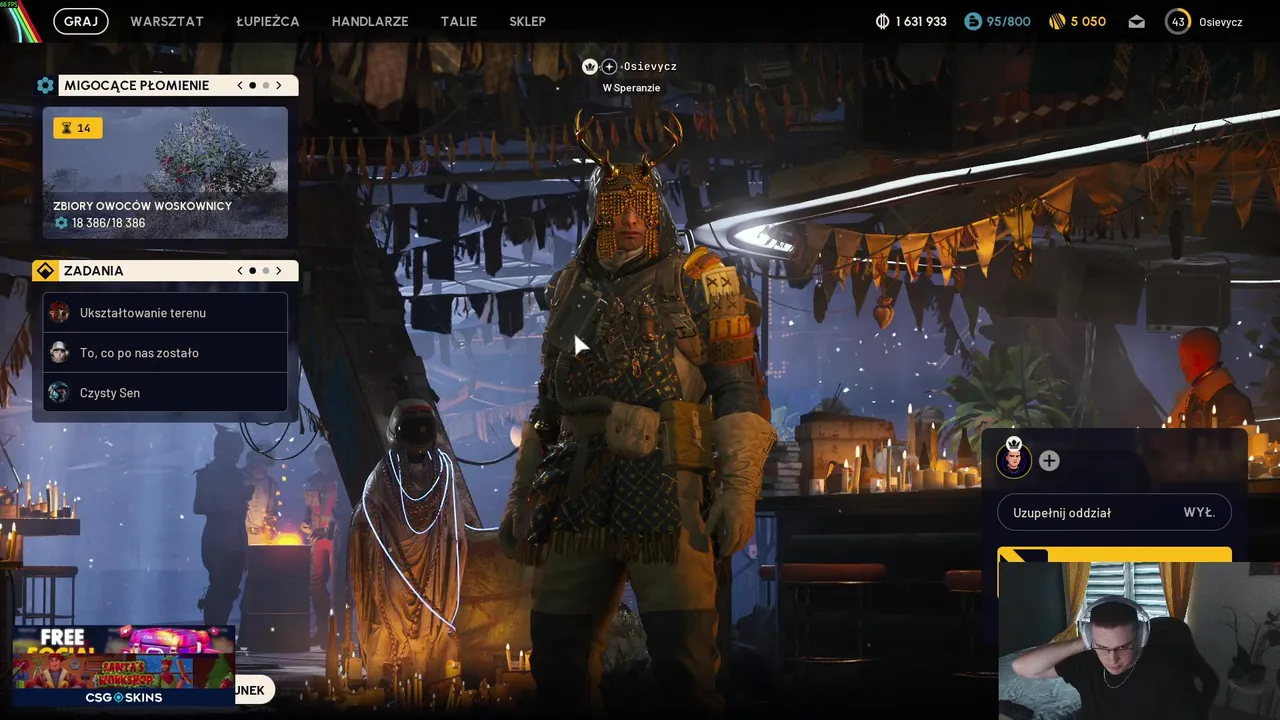Click the yellow play button in the squad panel

coord(1114,555)
